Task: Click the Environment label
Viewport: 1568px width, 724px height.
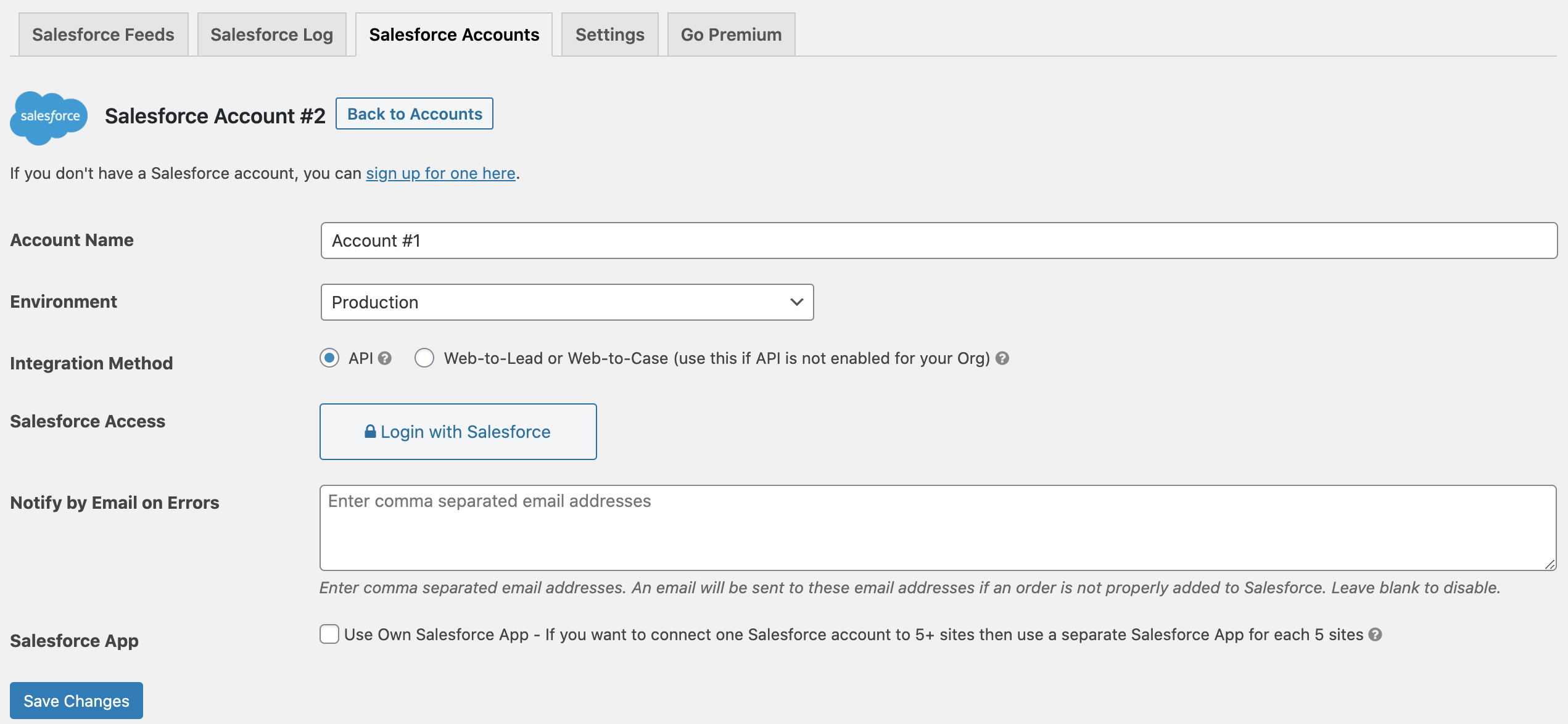Action: (64, 302)
